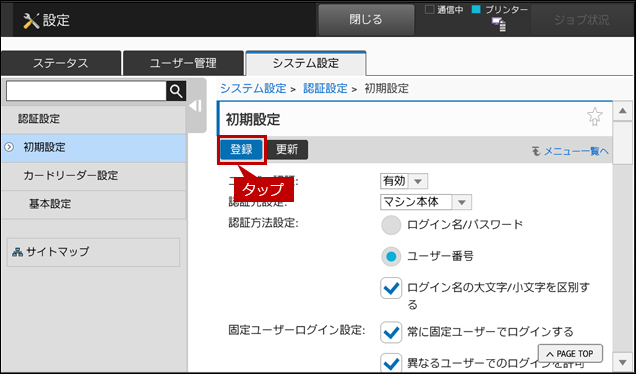Click the サイトマップ icon
636x374 pixels.
[x=17, y=252]
